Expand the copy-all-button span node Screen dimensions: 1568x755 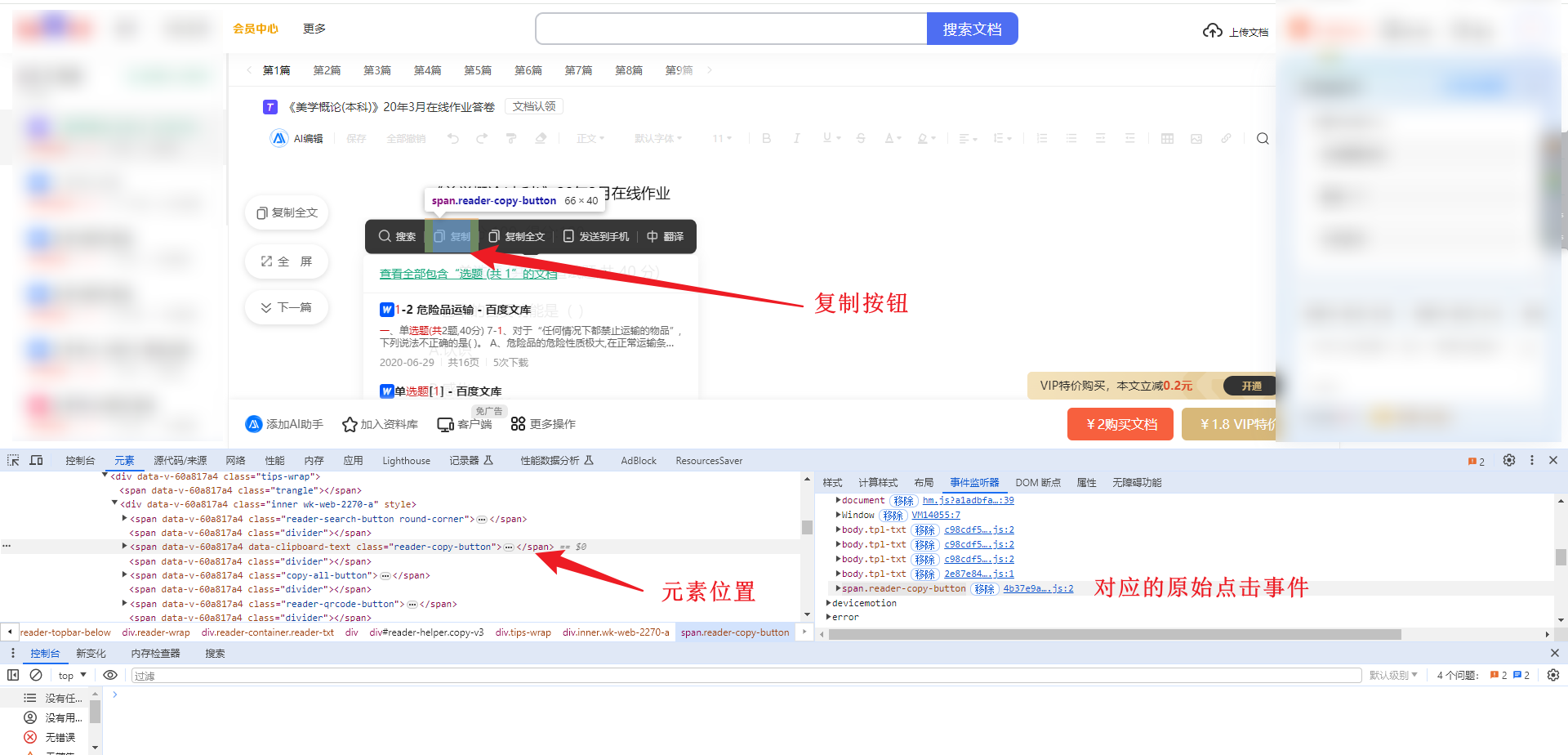[124, 575]
